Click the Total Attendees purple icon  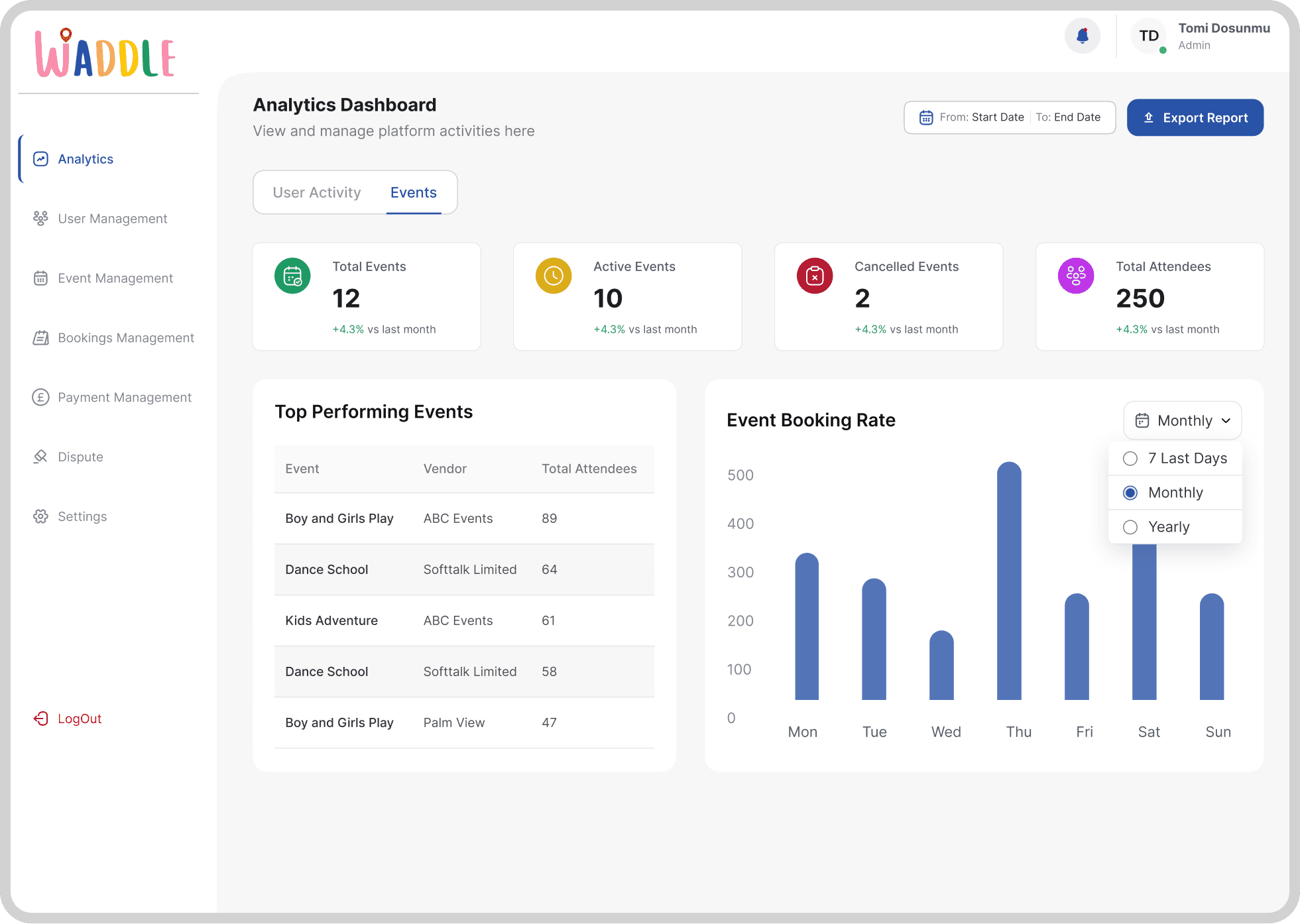tap(1076, 276)
